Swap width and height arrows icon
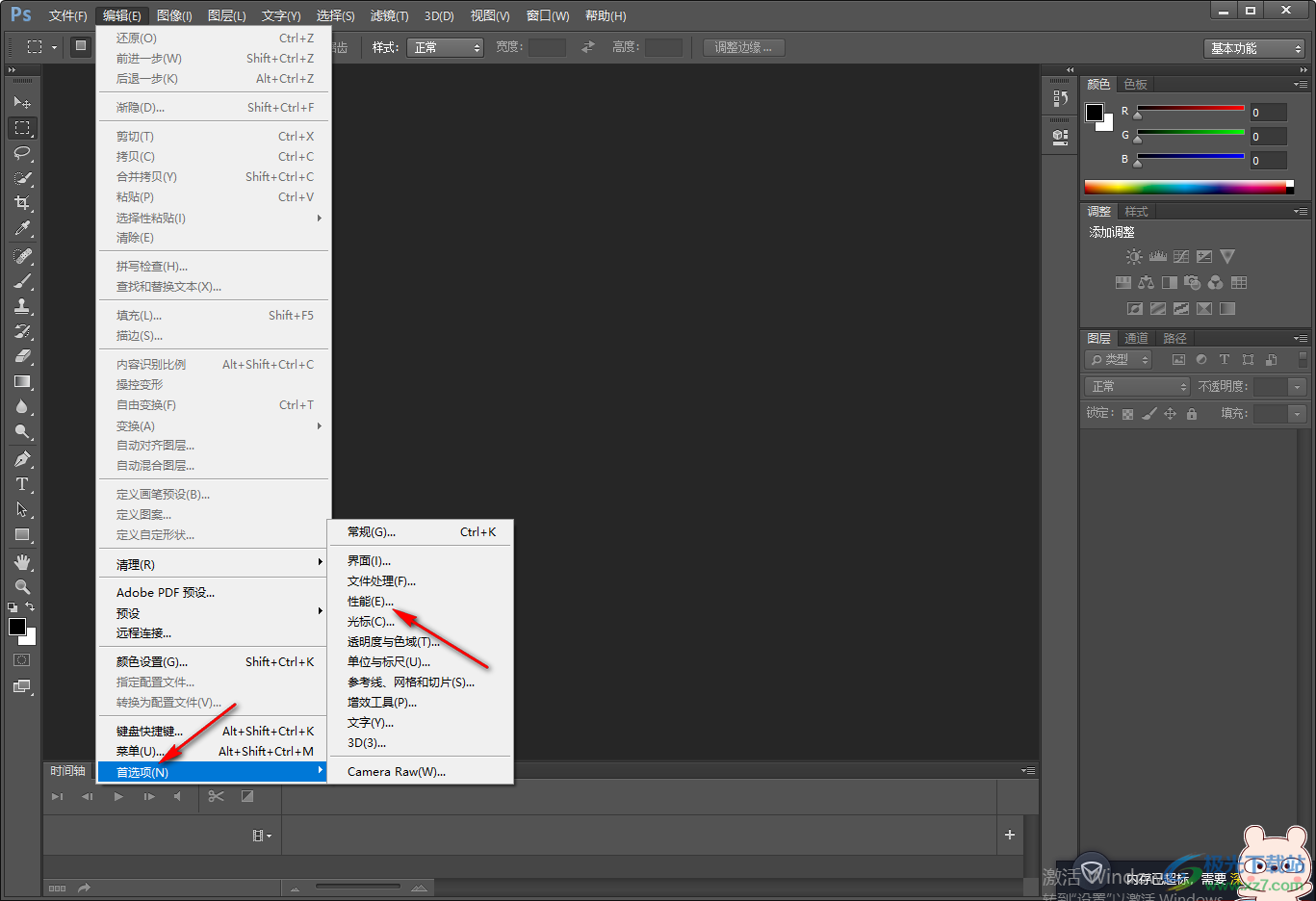This screenshot has width=1316, height=901. coord(588,46)
